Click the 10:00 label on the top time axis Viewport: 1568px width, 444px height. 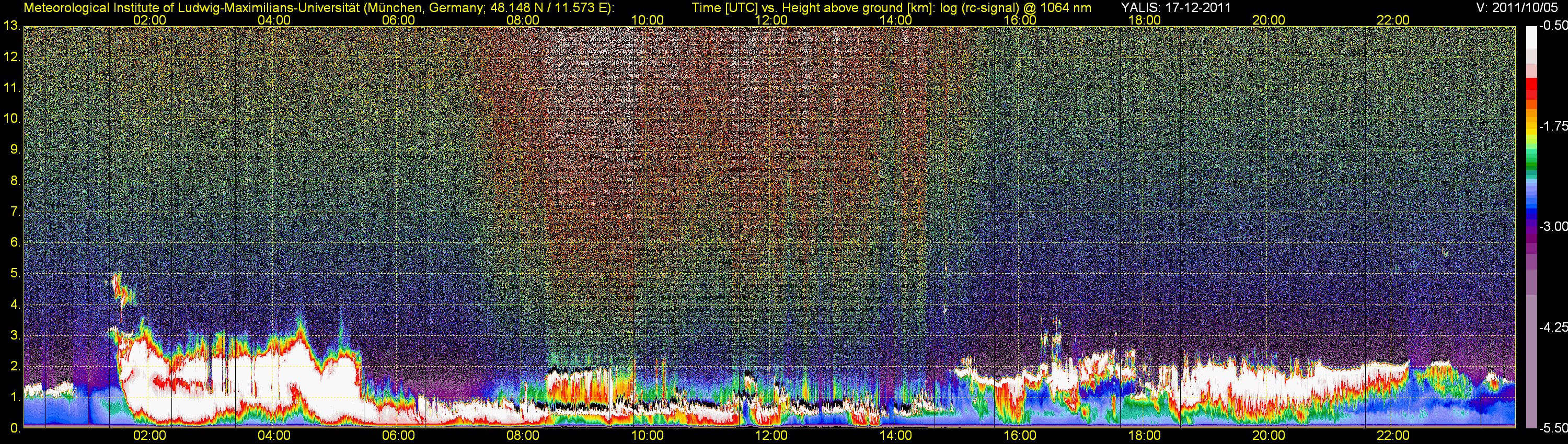647,20
